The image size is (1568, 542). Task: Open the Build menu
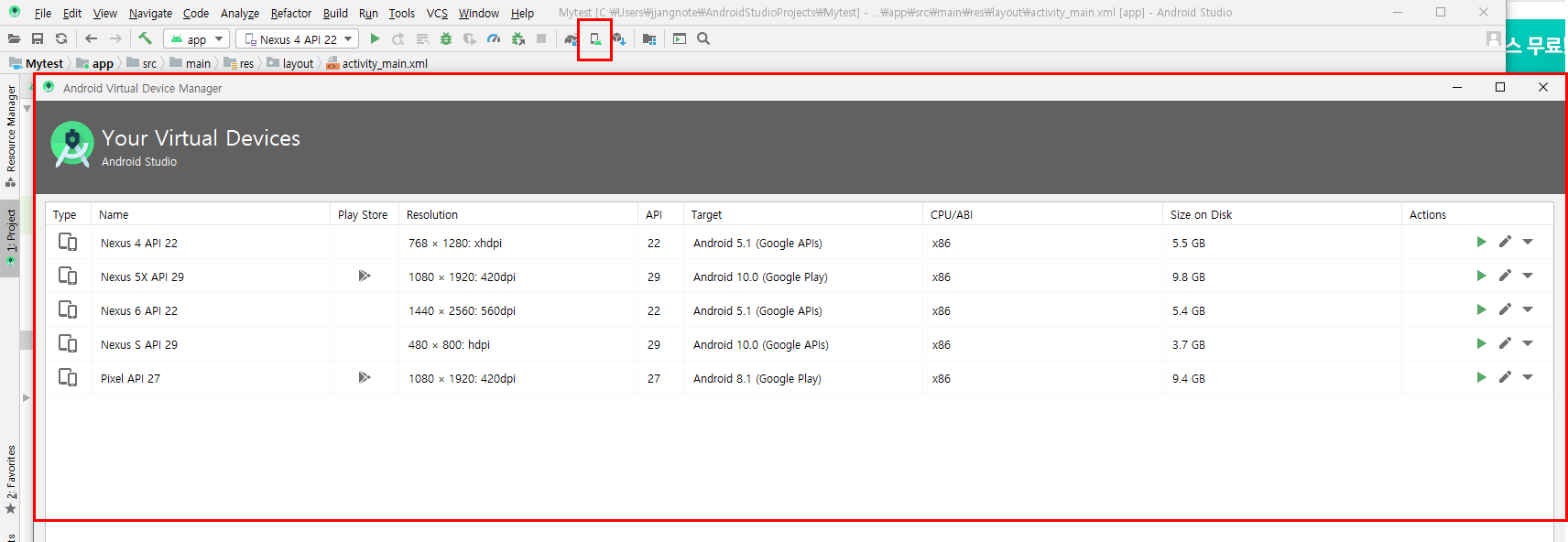[x=335, y=13]
